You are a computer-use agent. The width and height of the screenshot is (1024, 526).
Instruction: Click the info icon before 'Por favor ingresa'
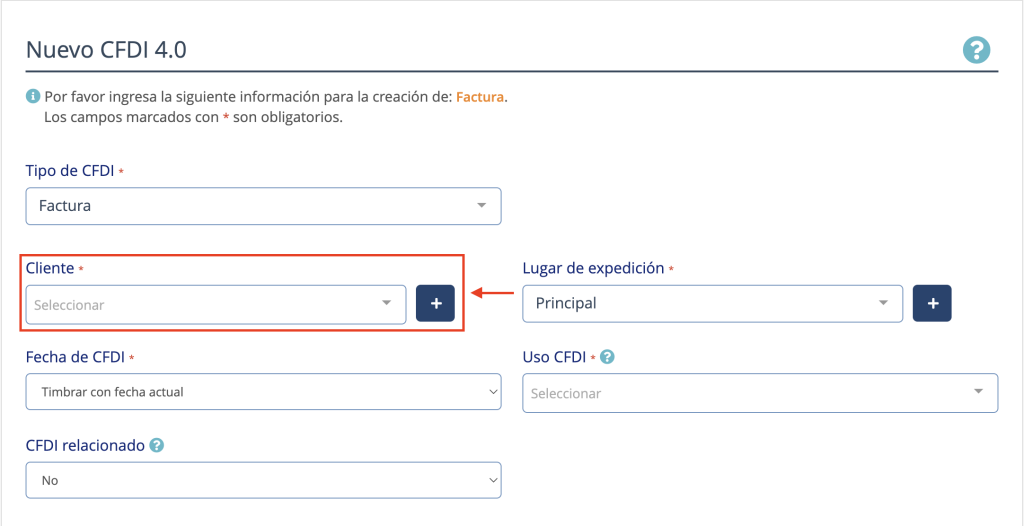pos(33,97)
